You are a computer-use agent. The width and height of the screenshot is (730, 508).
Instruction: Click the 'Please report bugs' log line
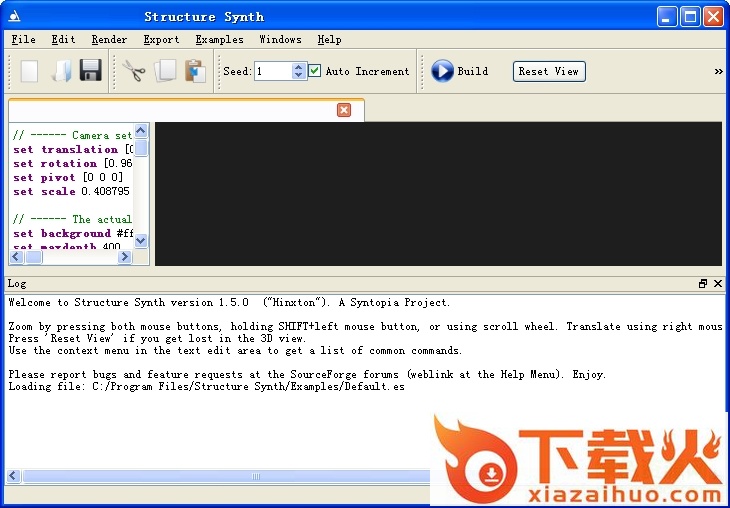[307, 374]
